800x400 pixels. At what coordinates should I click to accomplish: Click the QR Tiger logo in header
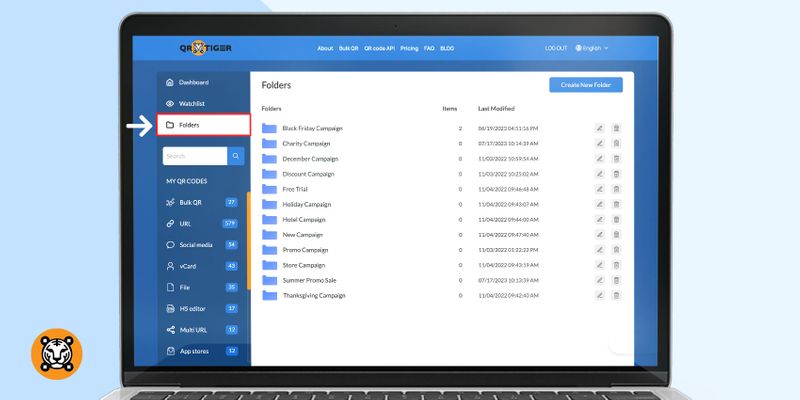(x=205, y=48)
